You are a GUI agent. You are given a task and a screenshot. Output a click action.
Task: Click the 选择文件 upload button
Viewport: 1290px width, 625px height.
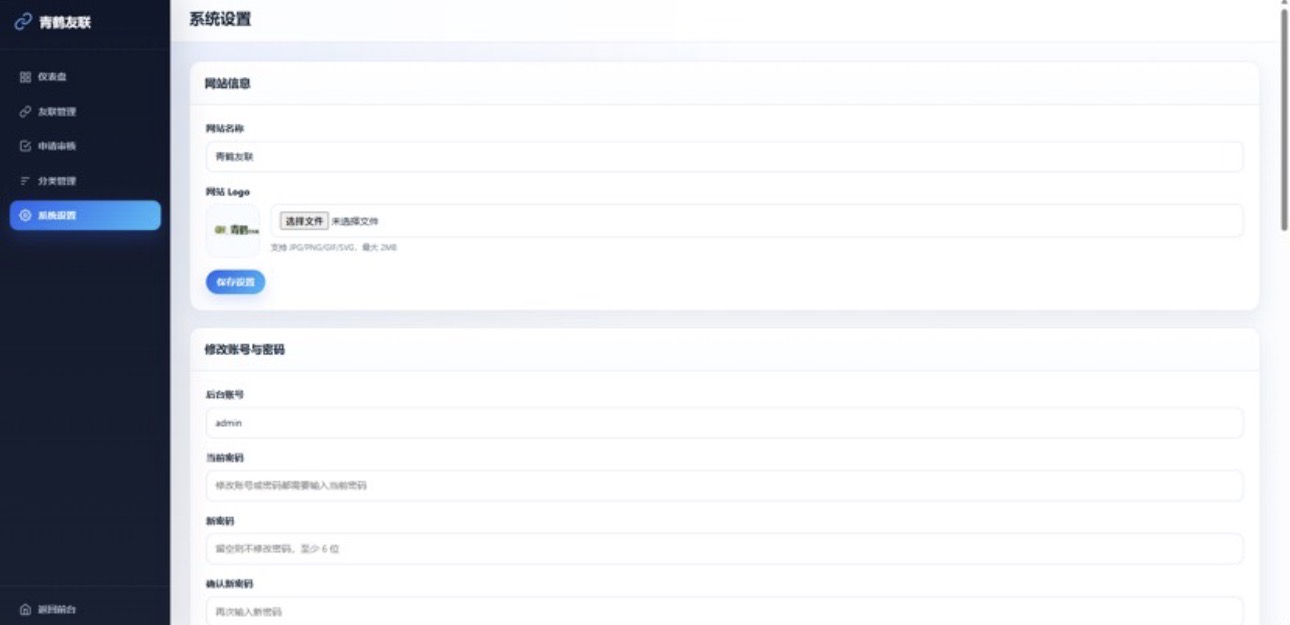point(304,221)
